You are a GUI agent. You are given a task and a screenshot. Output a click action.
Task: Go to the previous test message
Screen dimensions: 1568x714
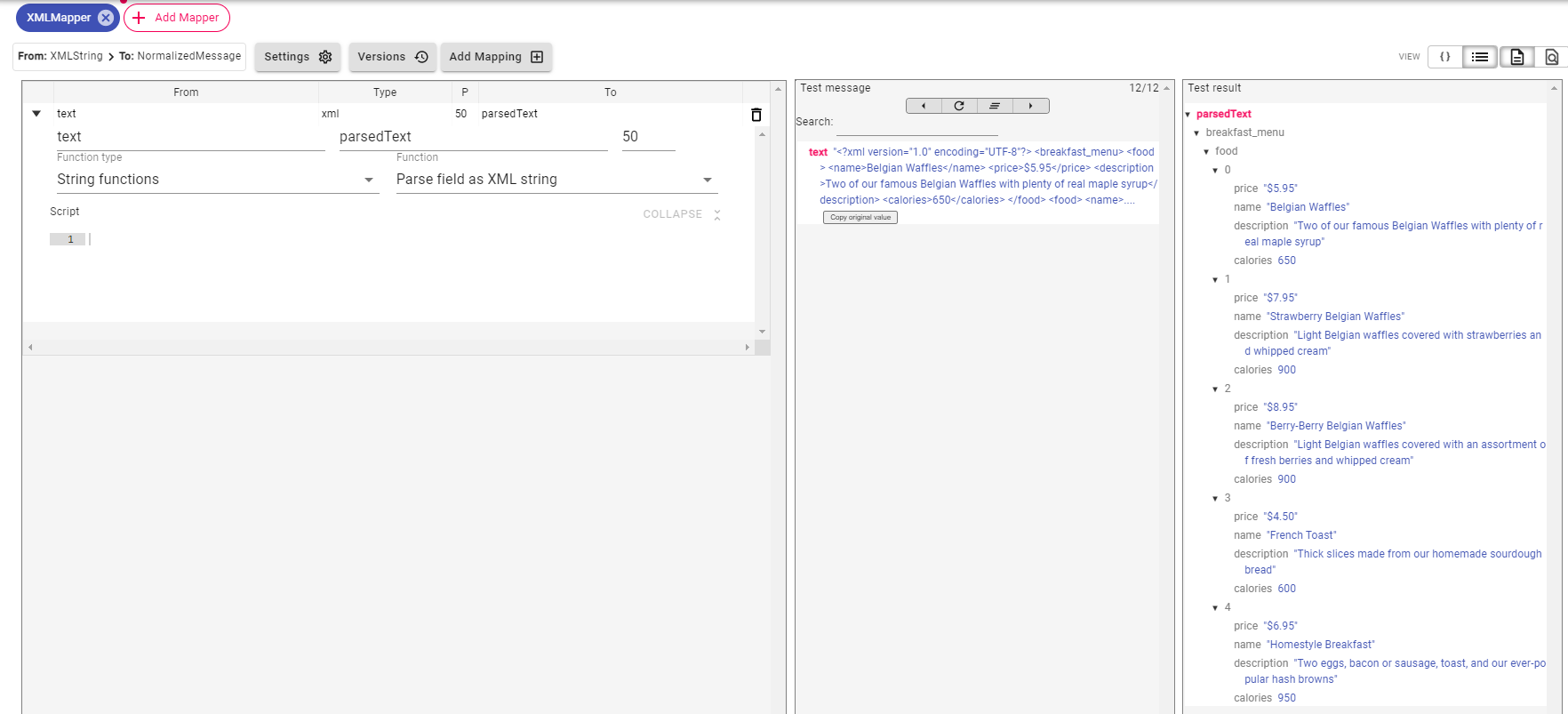click(x=924, y=106)
